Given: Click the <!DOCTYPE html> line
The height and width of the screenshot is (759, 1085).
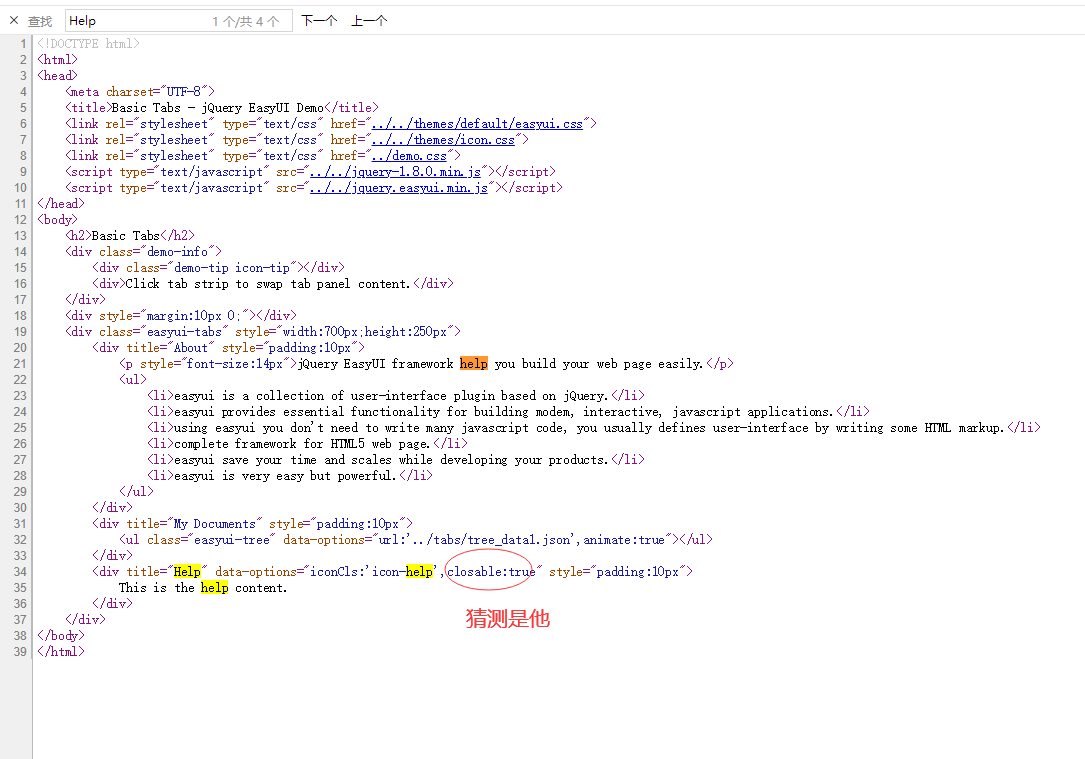Looking at the screenshot, I should (89, 44).
